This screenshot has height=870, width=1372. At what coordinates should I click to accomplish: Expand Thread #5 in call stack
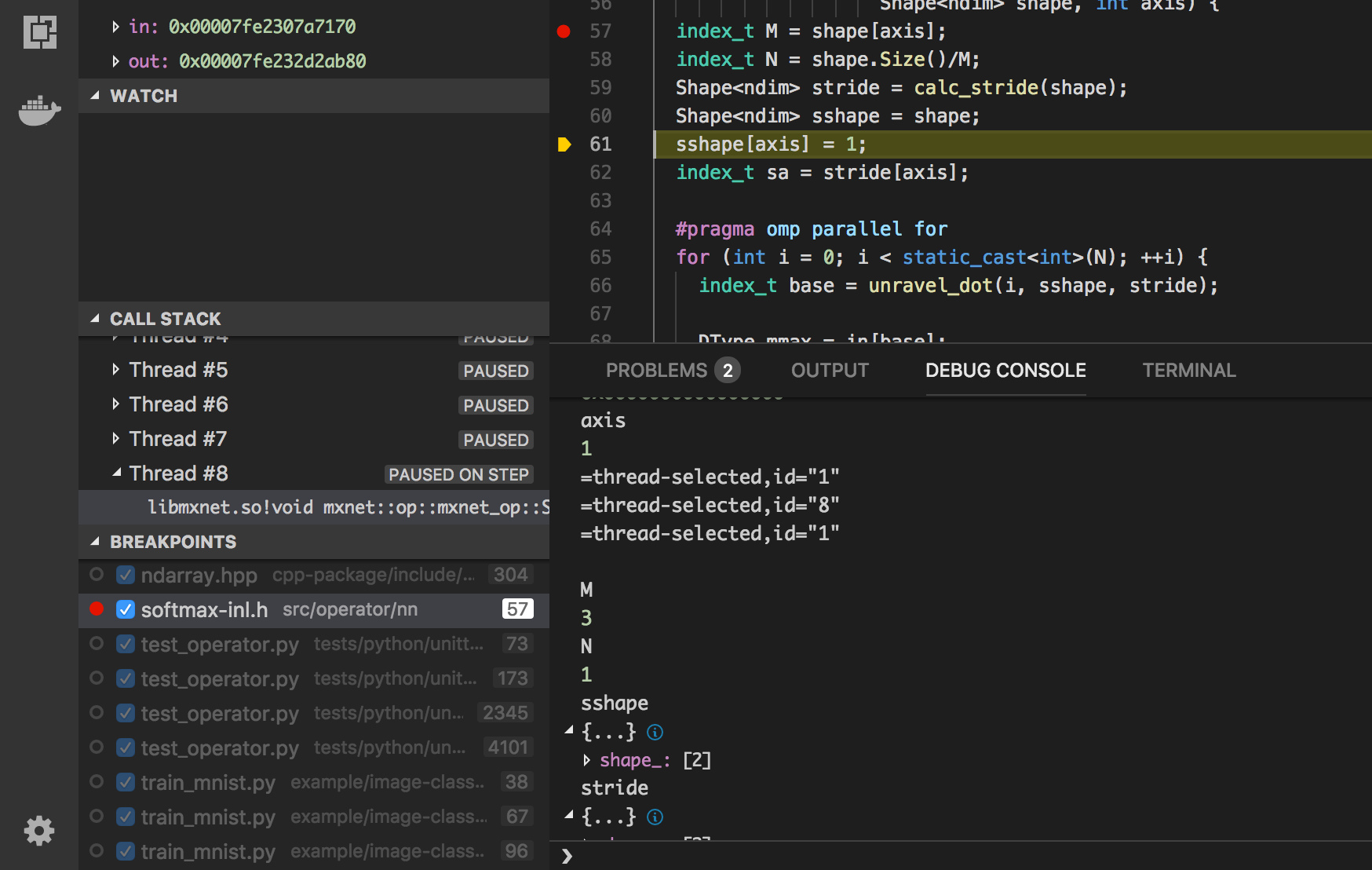(115, 370)
